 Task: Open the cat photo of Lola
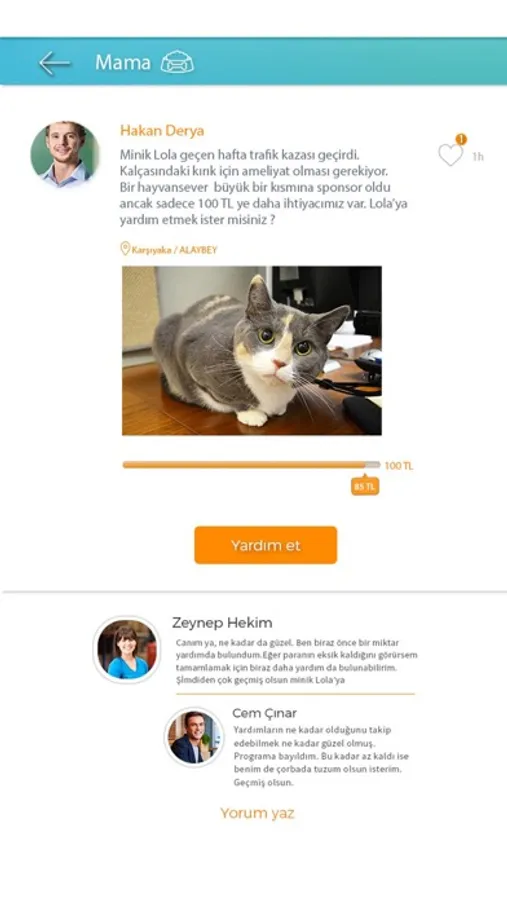[251, 350]
